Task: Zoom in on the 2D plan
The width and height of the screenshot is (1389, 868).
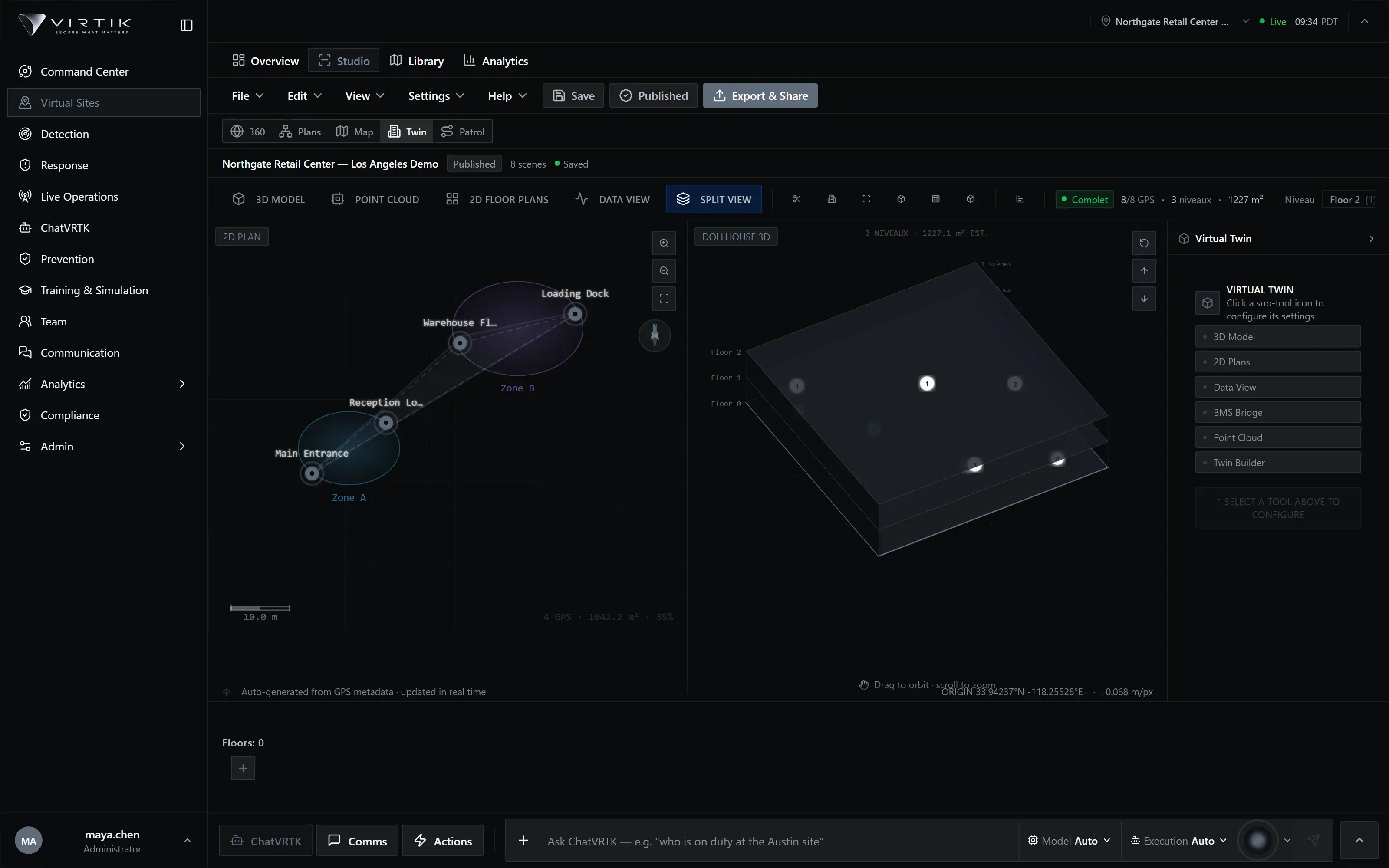Action: pyautogui.click(x=664, y=243)
